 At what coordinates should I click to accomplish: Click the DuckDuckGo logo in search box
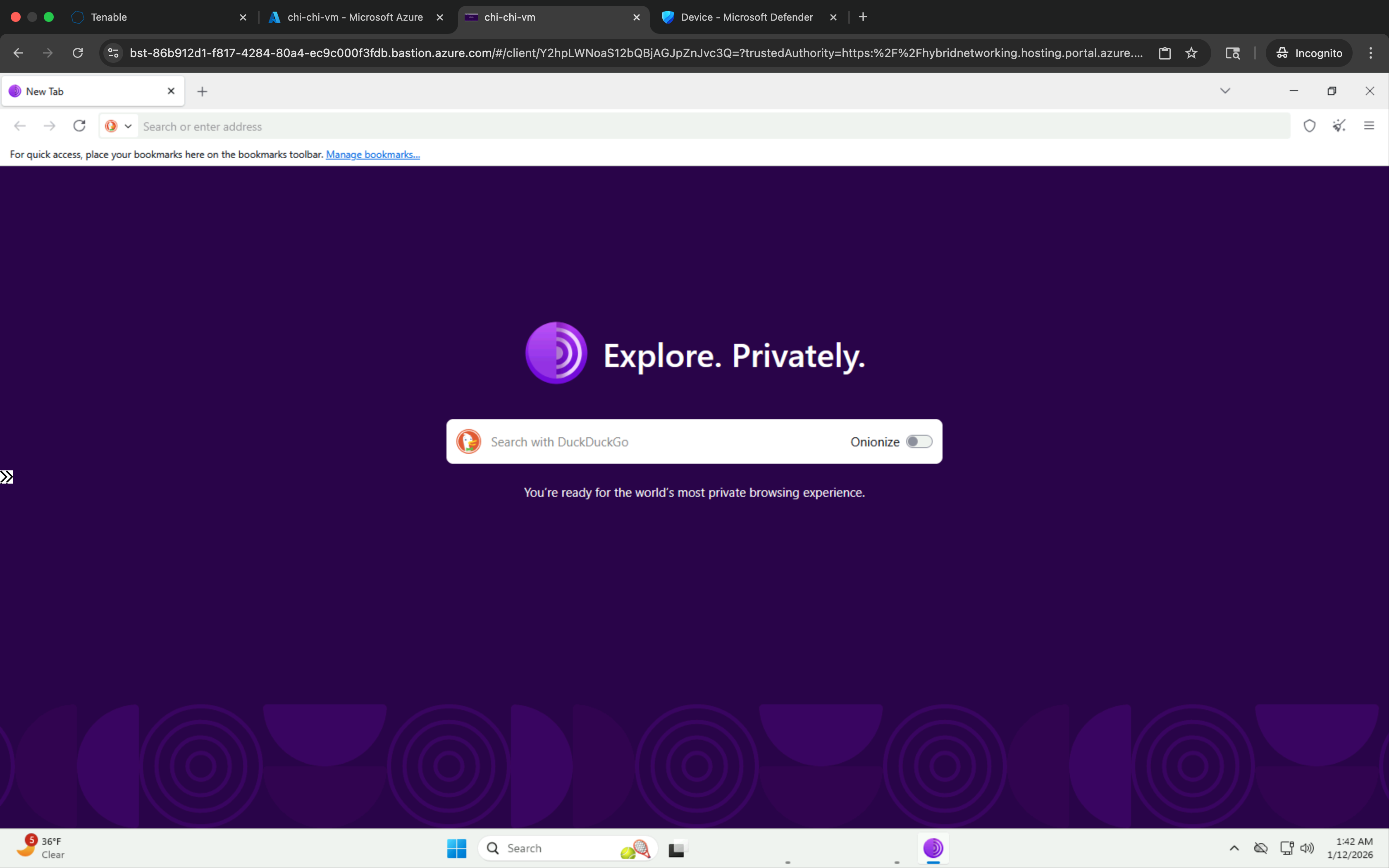[x=468, y=441]
